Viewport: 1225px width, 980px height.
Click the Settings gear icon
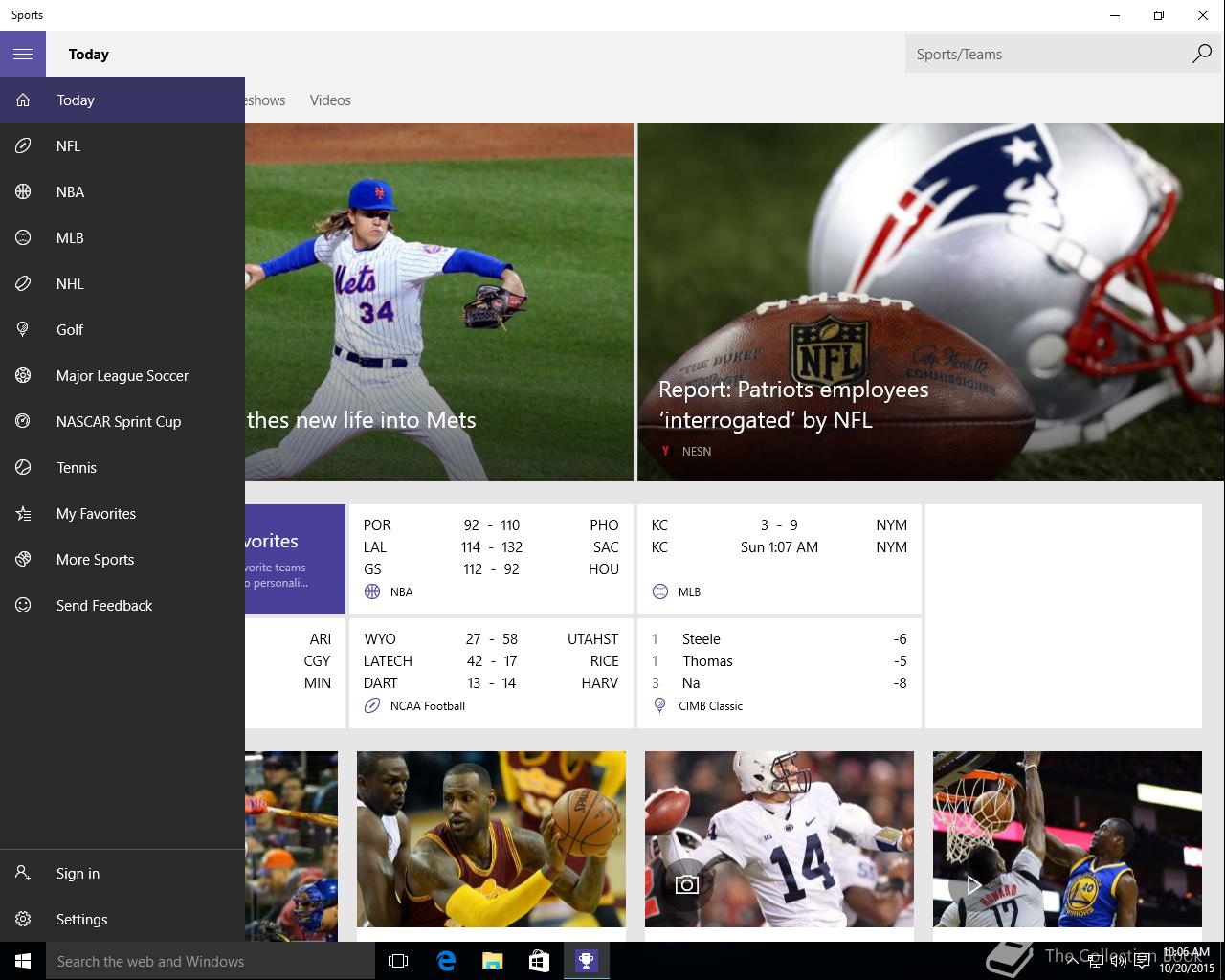pyautogui.click(x=23, y=919)
